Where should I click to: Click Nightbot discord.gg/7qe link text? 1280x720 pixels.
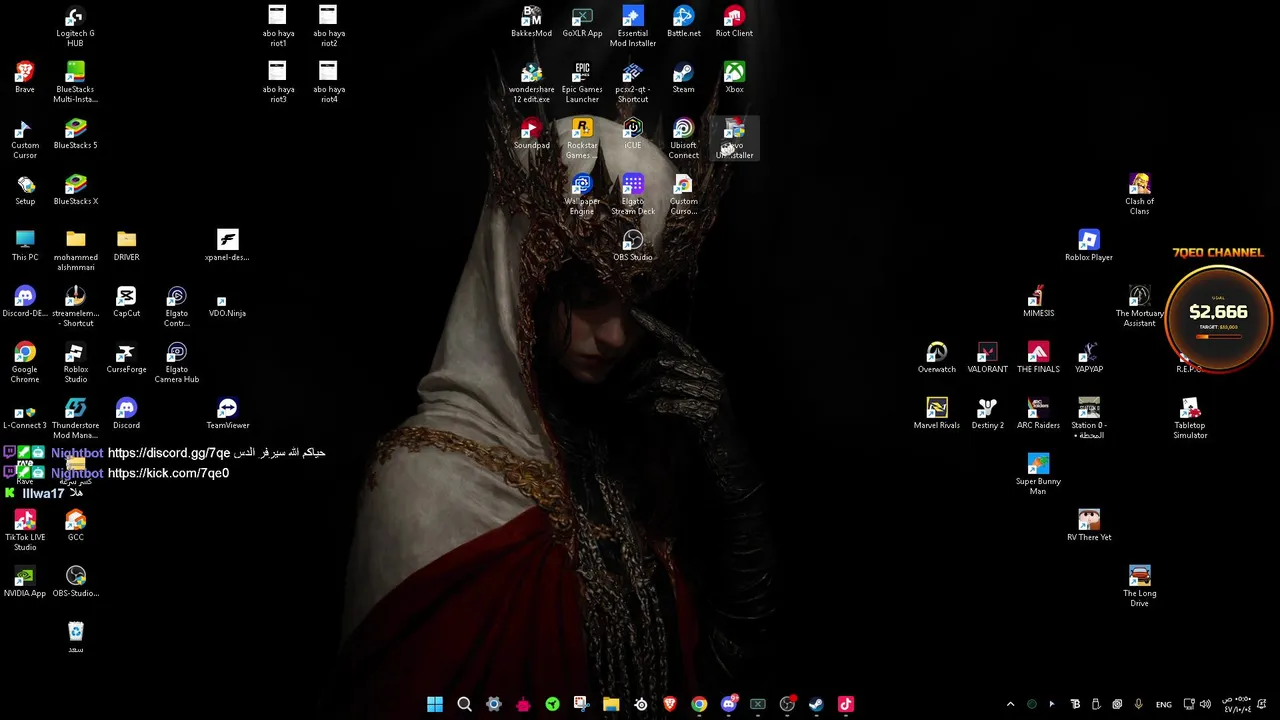point(169,453)
